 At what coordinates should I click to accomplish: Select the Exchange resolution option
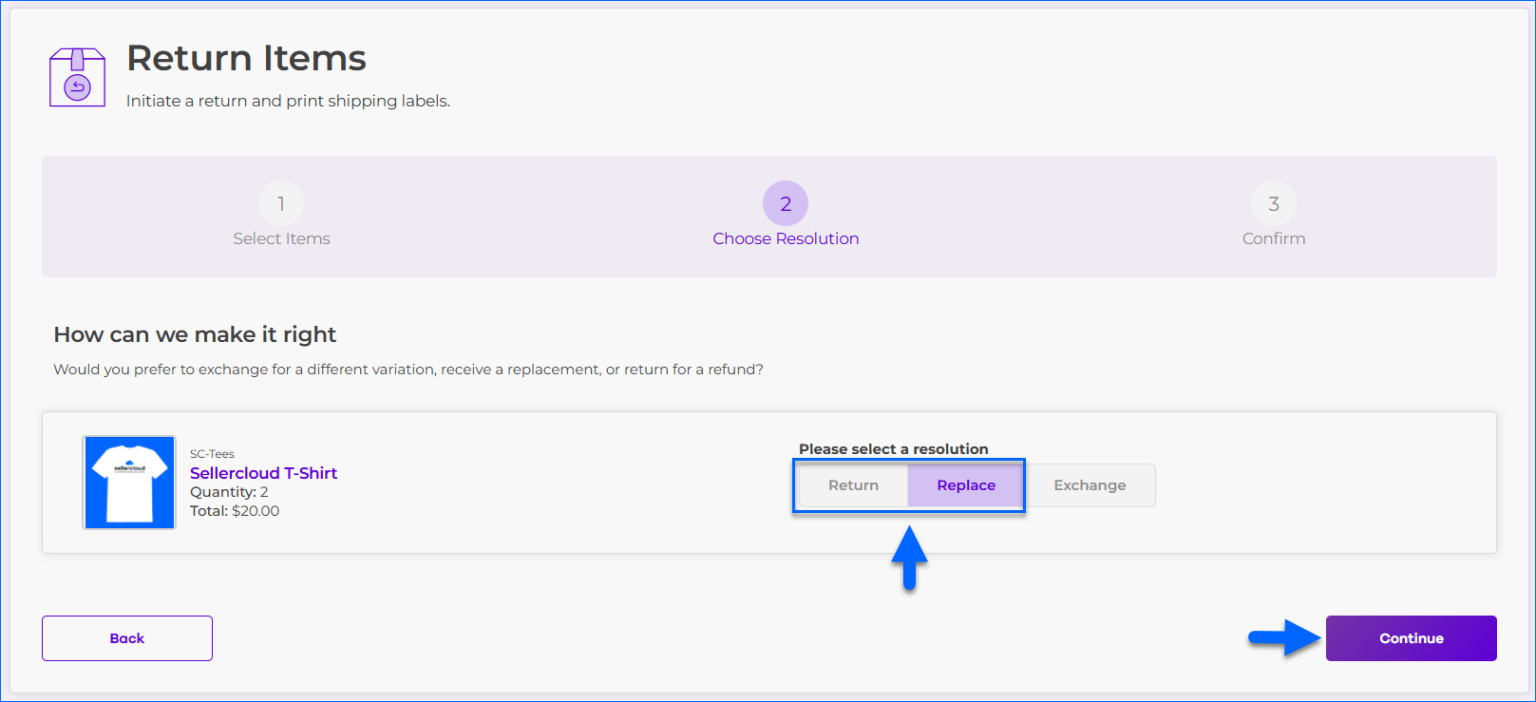(x=1090, y=485)
